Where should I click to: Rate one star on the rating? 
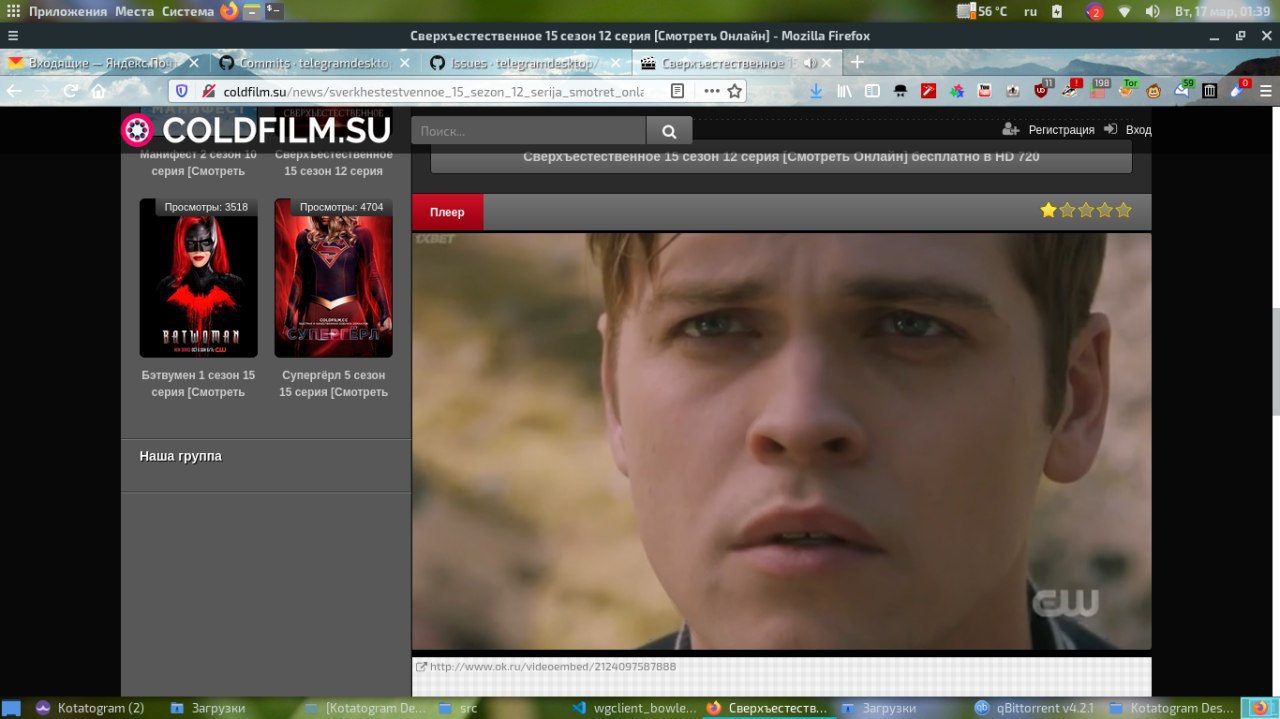(x=1048, y=210)
